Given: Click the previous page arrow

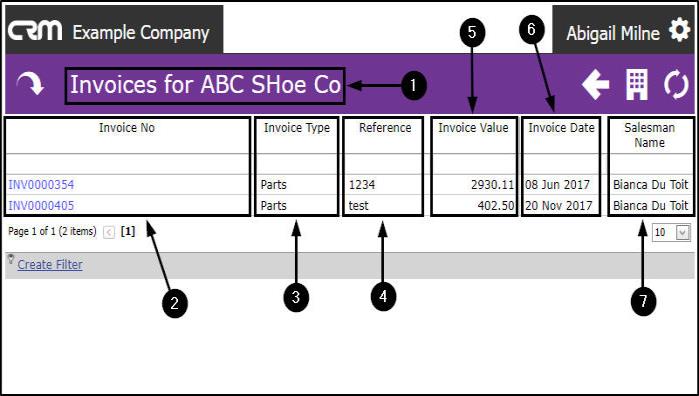Looking at the screenshot, I should [x=109, y=232].
